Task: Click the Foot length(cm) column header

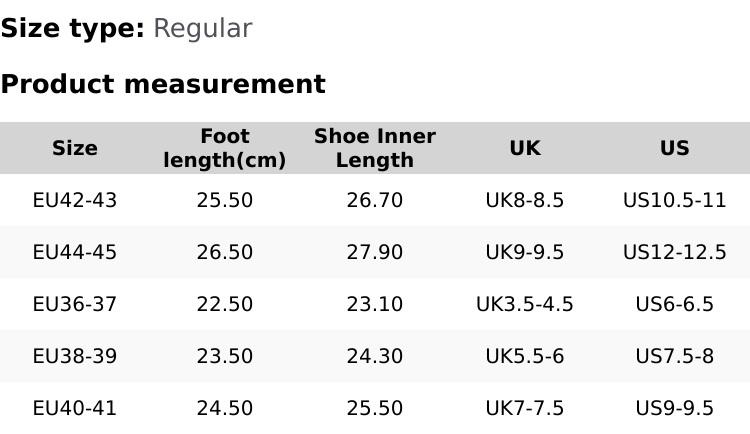Action: click(225, 148)
